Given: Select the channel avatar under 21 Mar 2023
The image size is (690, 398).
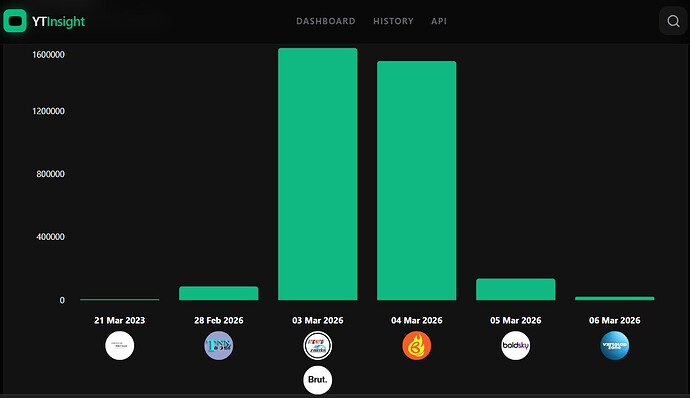Looking at the screenshot, I should click(120, 346).
